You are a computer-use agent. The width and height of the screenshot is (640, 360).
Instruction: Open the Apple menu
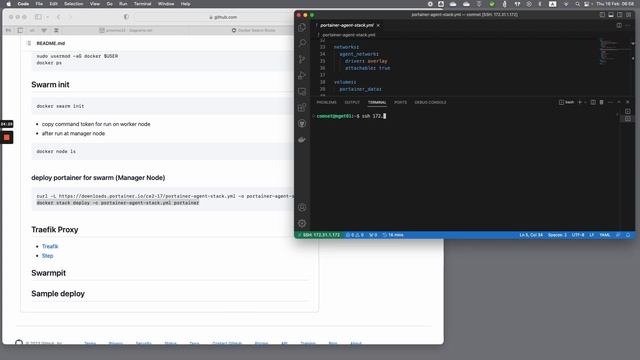9,4
